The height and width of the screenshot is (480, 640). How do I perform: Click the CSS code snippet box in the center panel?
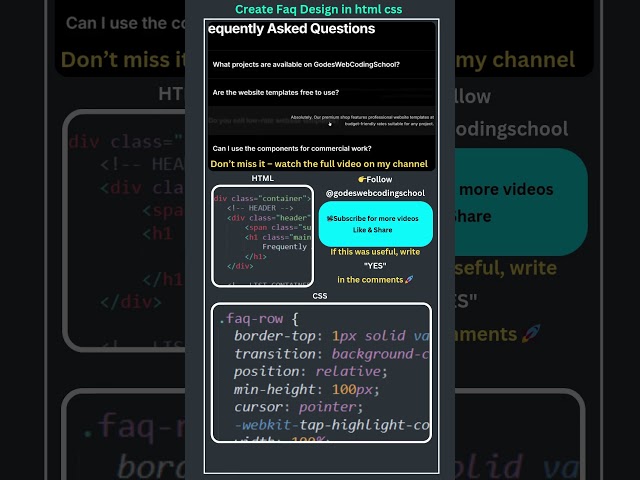pyautogui.click(x=321, y=373)
